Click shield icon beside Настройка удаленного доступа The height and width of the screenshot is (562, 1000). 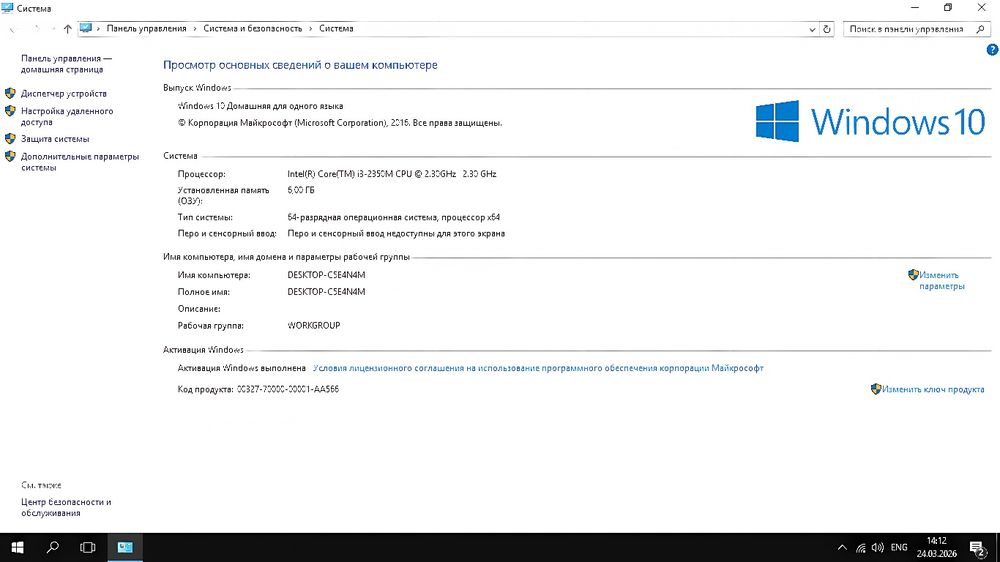[x=10, y=111]
